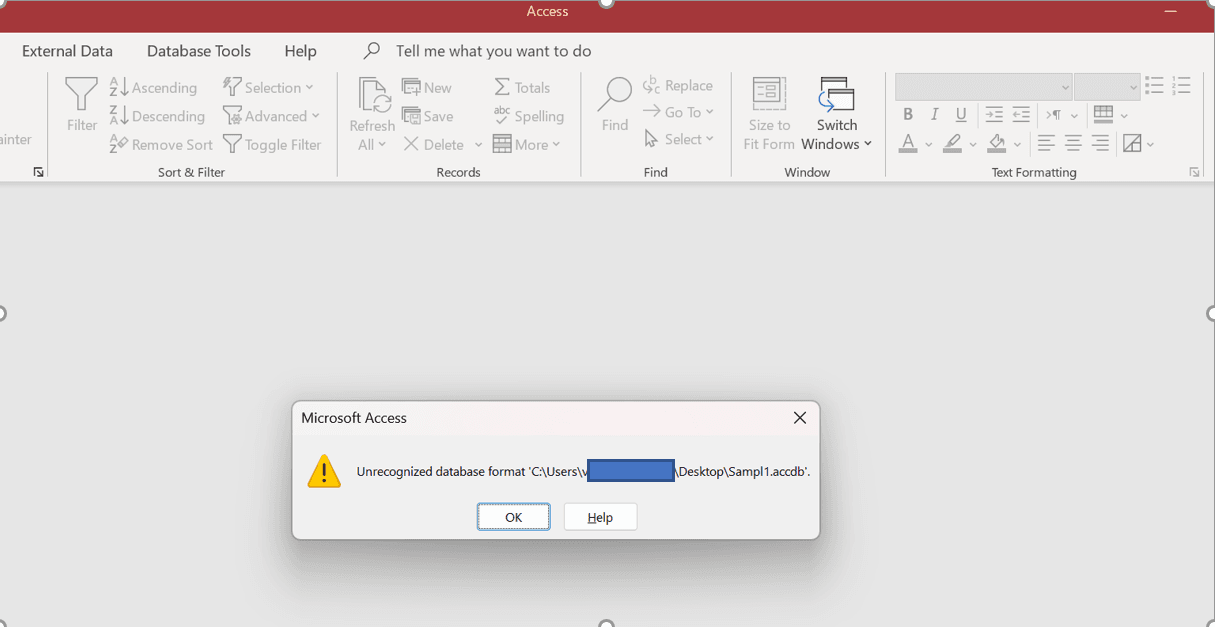Open the Database Tools tab

coord(199,51)
